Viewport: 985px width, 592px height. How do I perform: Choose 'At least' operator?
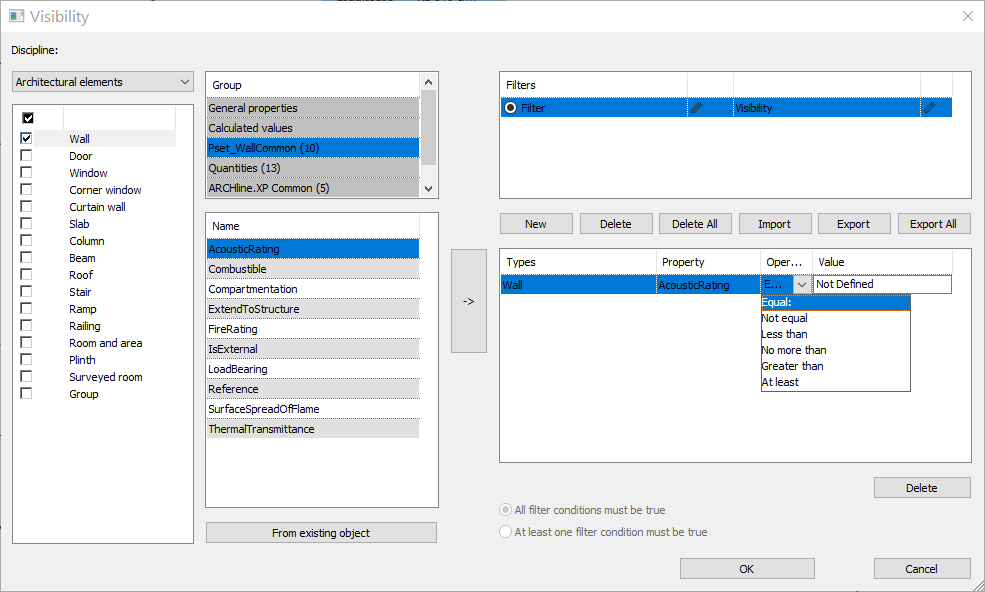point(835,382)
